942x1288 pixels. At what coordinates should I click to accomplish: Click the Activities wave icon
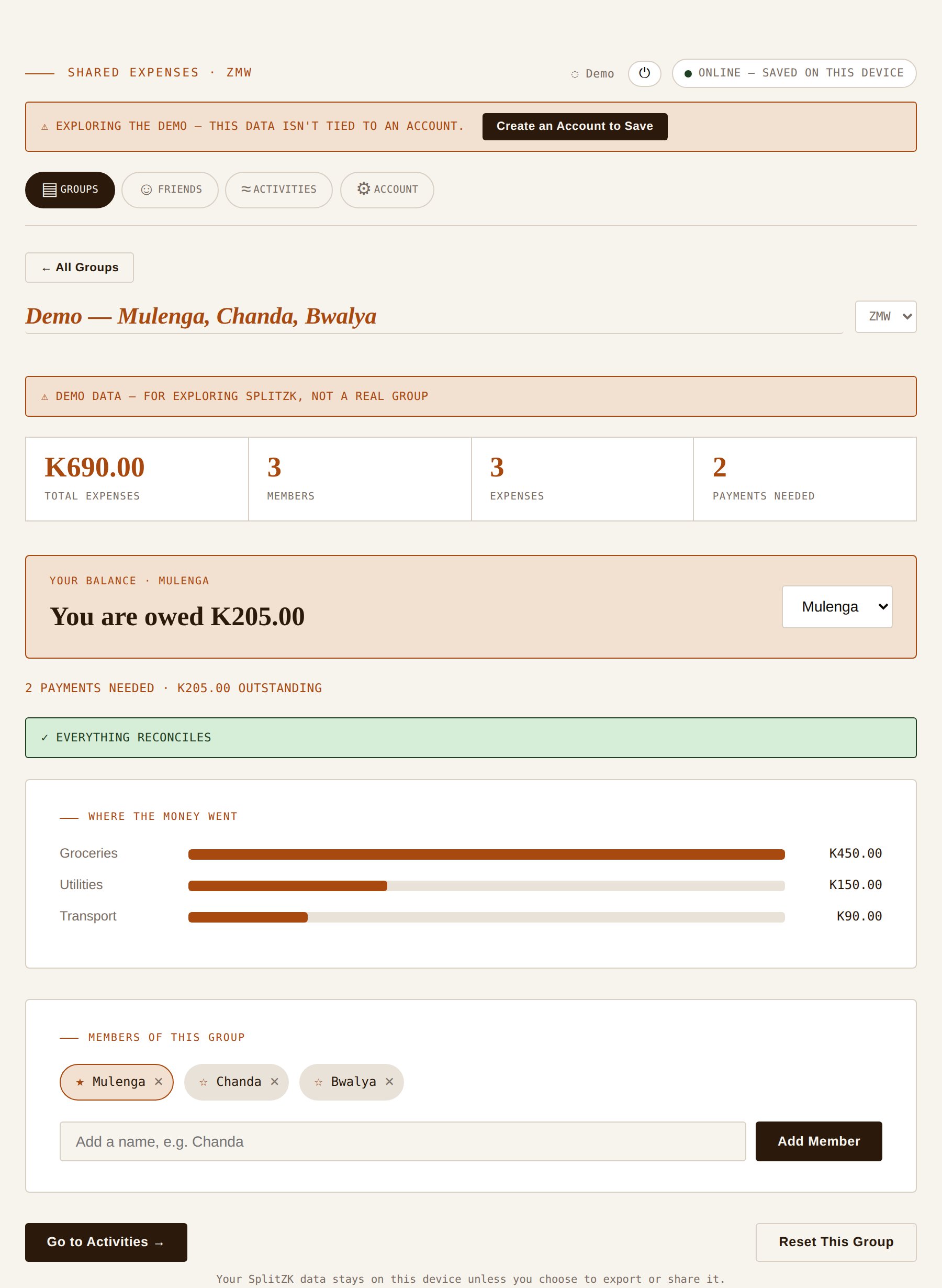pos(246,189)
